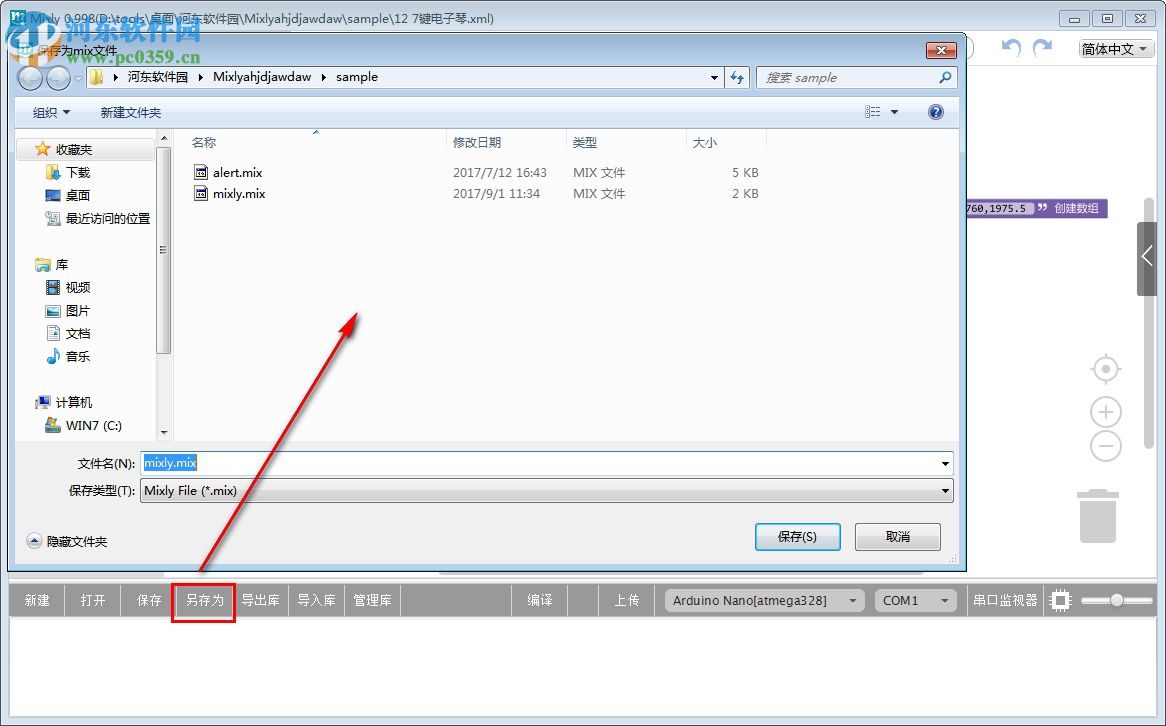Click the center-workspace crosshair icon

[x=1105, y=368]
